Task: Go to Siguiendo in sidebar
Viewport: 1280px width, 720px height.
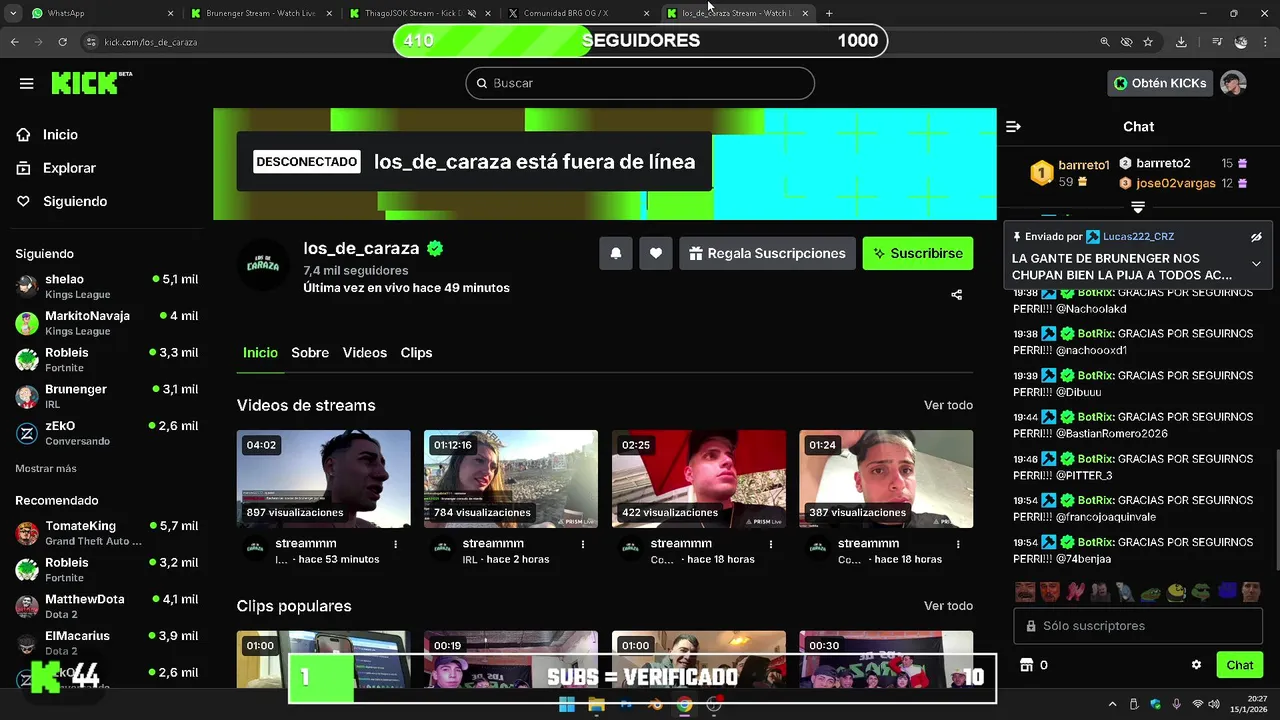Action: [x=75, y=201]
